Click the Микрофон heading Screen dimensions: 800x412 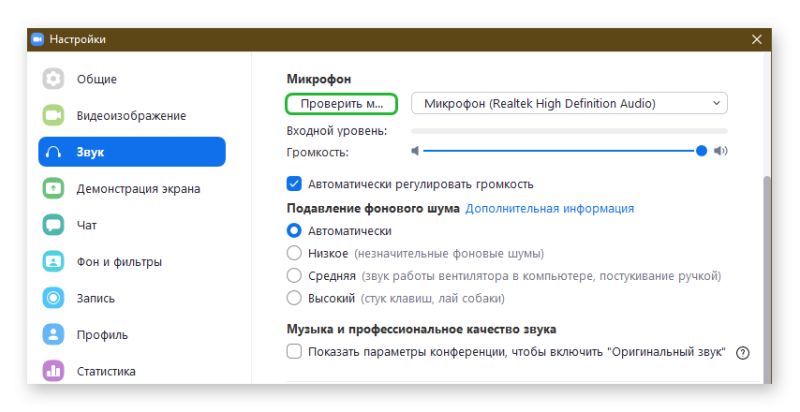319,79
